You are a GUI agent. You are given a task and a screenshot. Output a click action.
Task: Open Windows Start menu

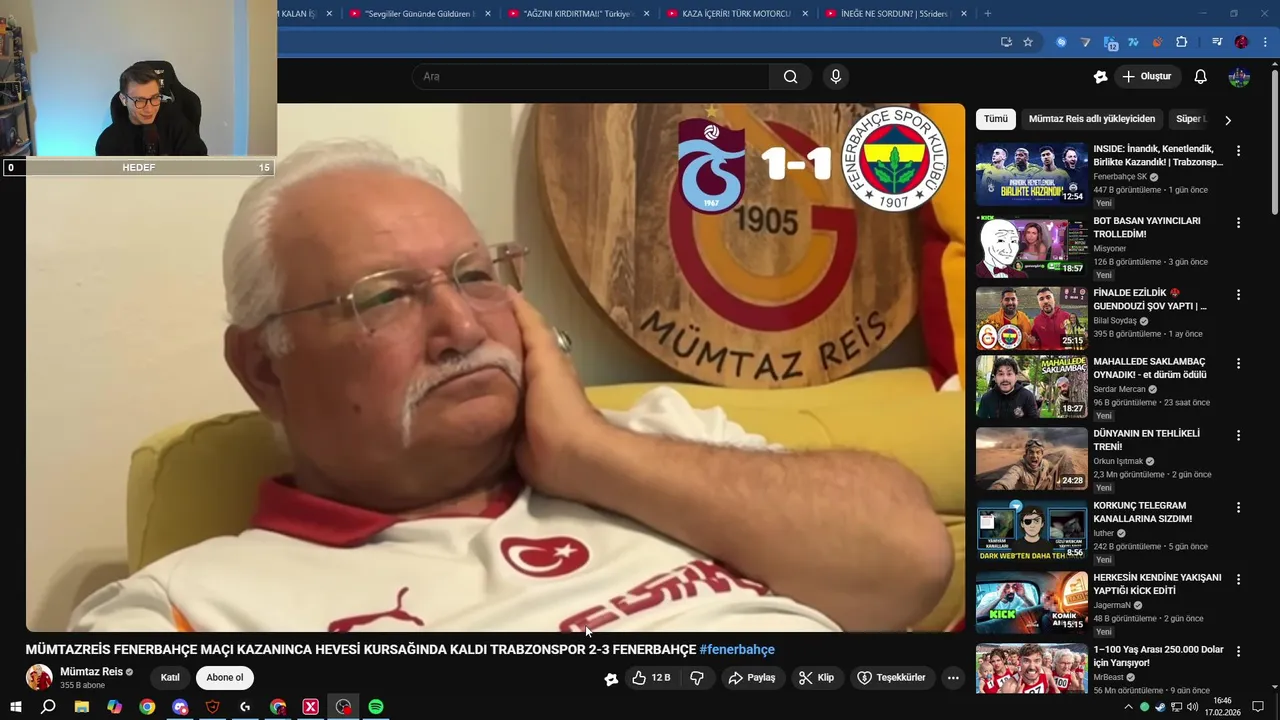tap(16, 707)
